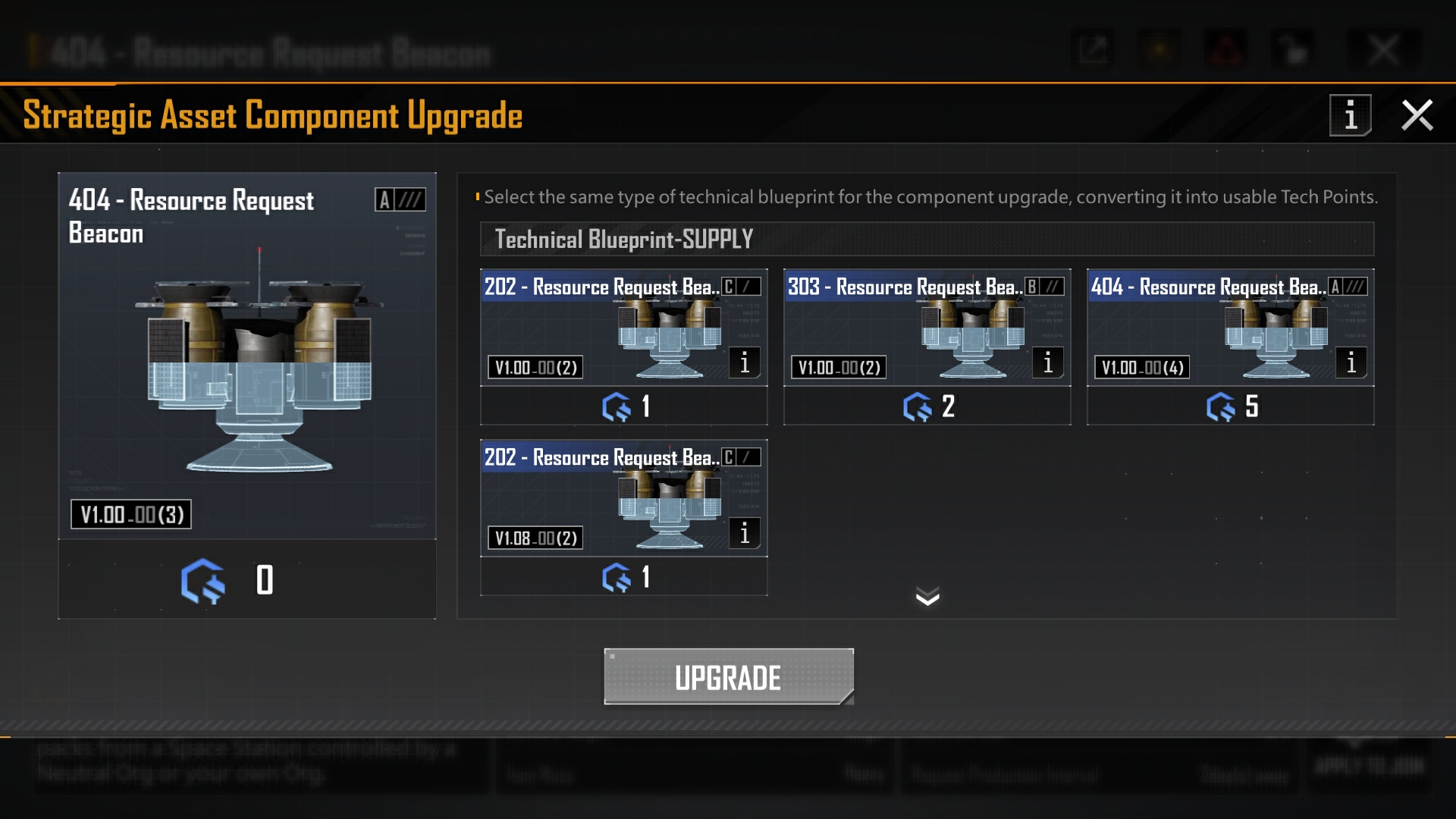Click the Technical Blueprint-SUPPLY section header
The width and height of the screenshot is (1456, 819).
click(927, 239)
